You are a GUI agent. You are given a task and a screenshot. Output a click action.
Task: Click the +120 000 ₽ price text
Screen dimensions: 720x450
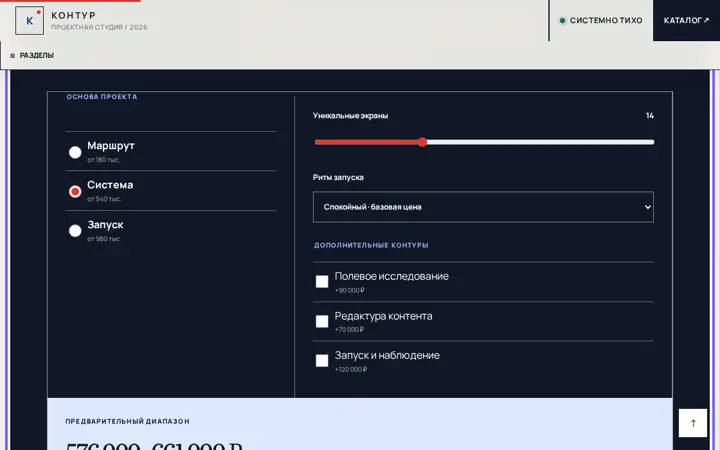tap(351, 369)
